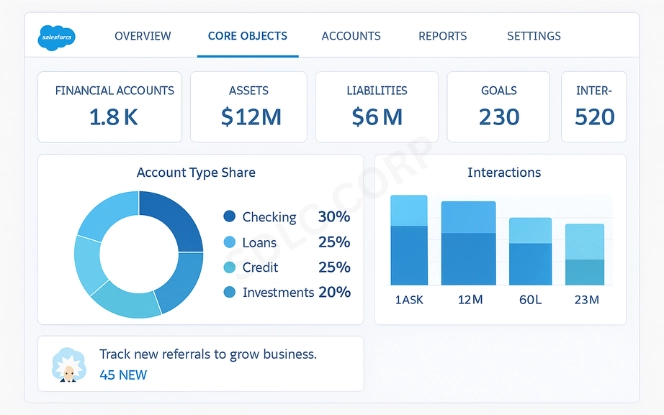Click the 1ASK bar in Interactions chart
This screenshot has width=664, height=415.
tap(408, 241)
